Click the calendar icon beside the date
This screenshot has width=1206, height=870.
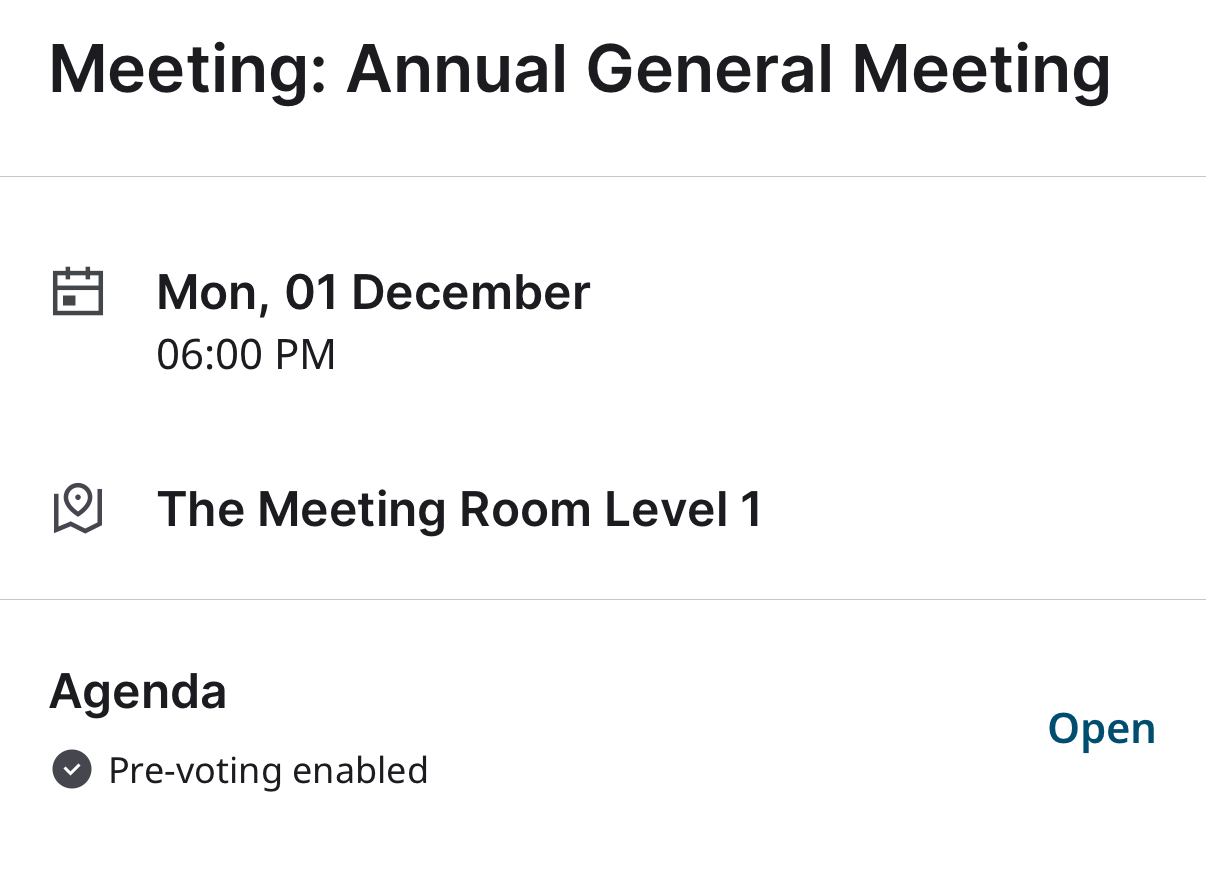pos(77,292)
